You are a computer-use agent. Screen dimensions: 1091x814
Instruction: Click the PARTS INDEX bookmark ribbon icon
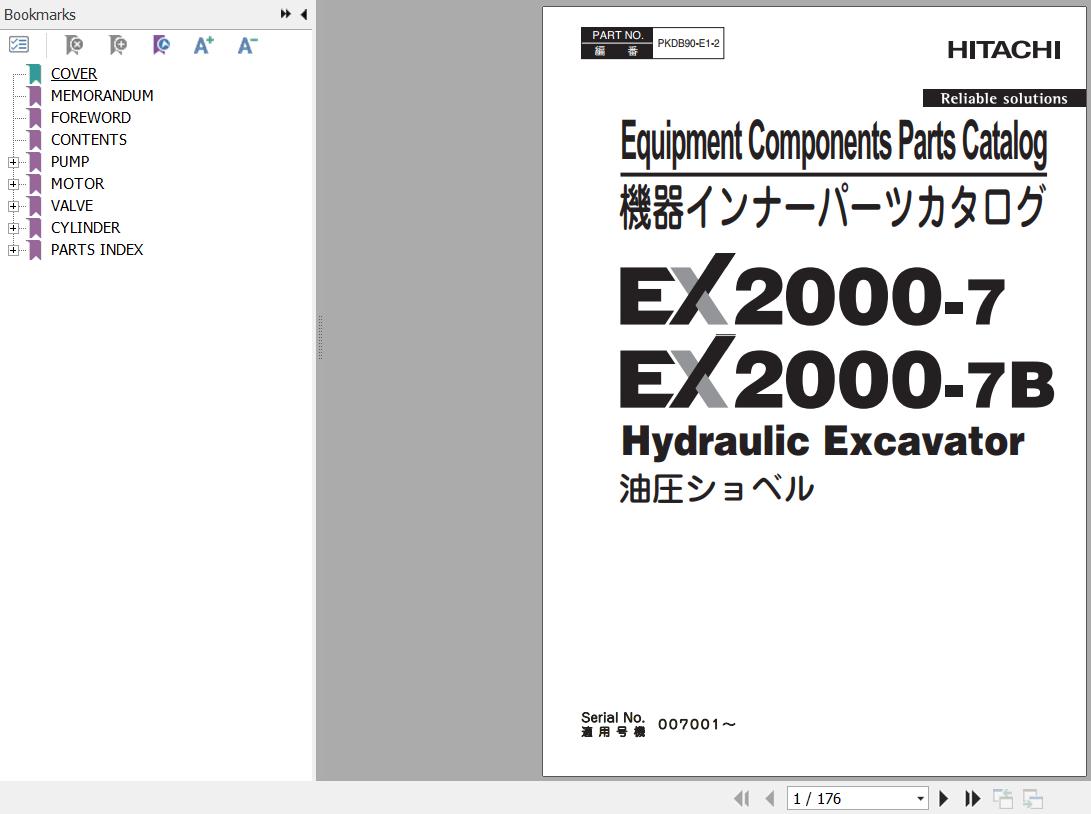[x=35, y=250]
